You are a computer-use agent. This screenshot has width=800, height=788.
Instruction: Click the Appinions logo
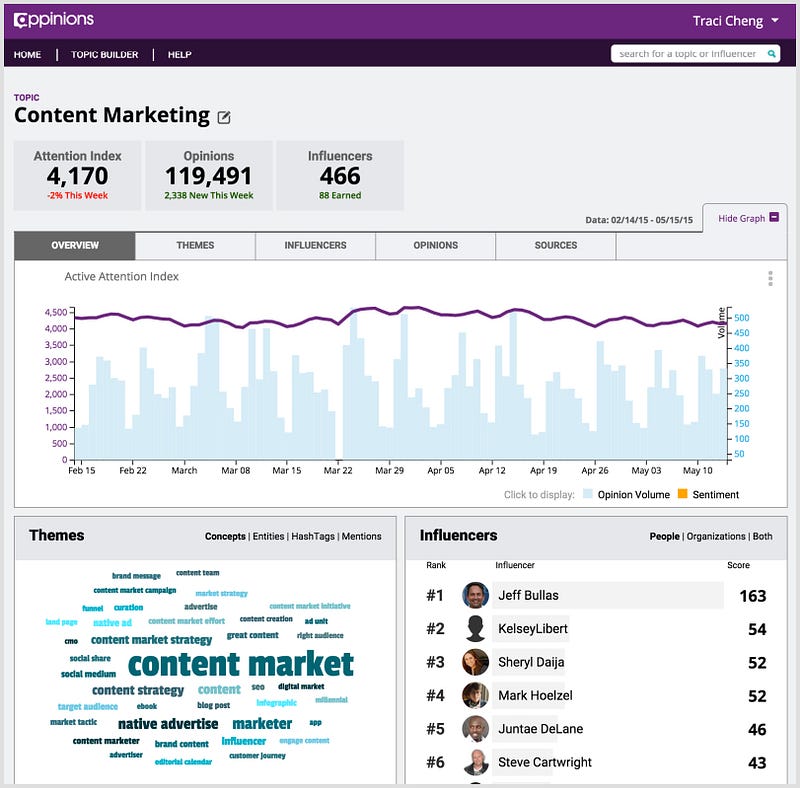coord(54,20)
